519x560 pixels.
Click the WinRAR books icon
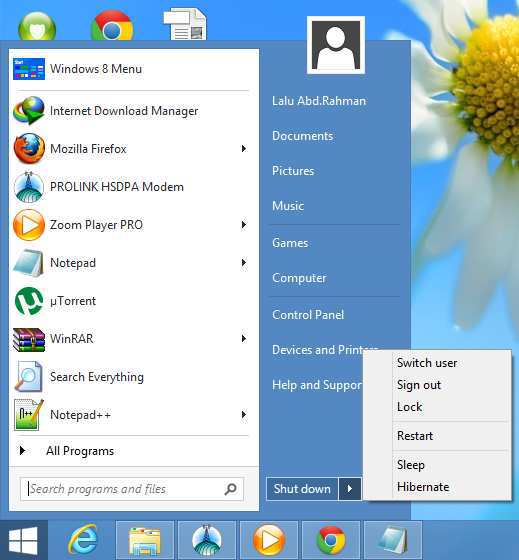point(29,339)
